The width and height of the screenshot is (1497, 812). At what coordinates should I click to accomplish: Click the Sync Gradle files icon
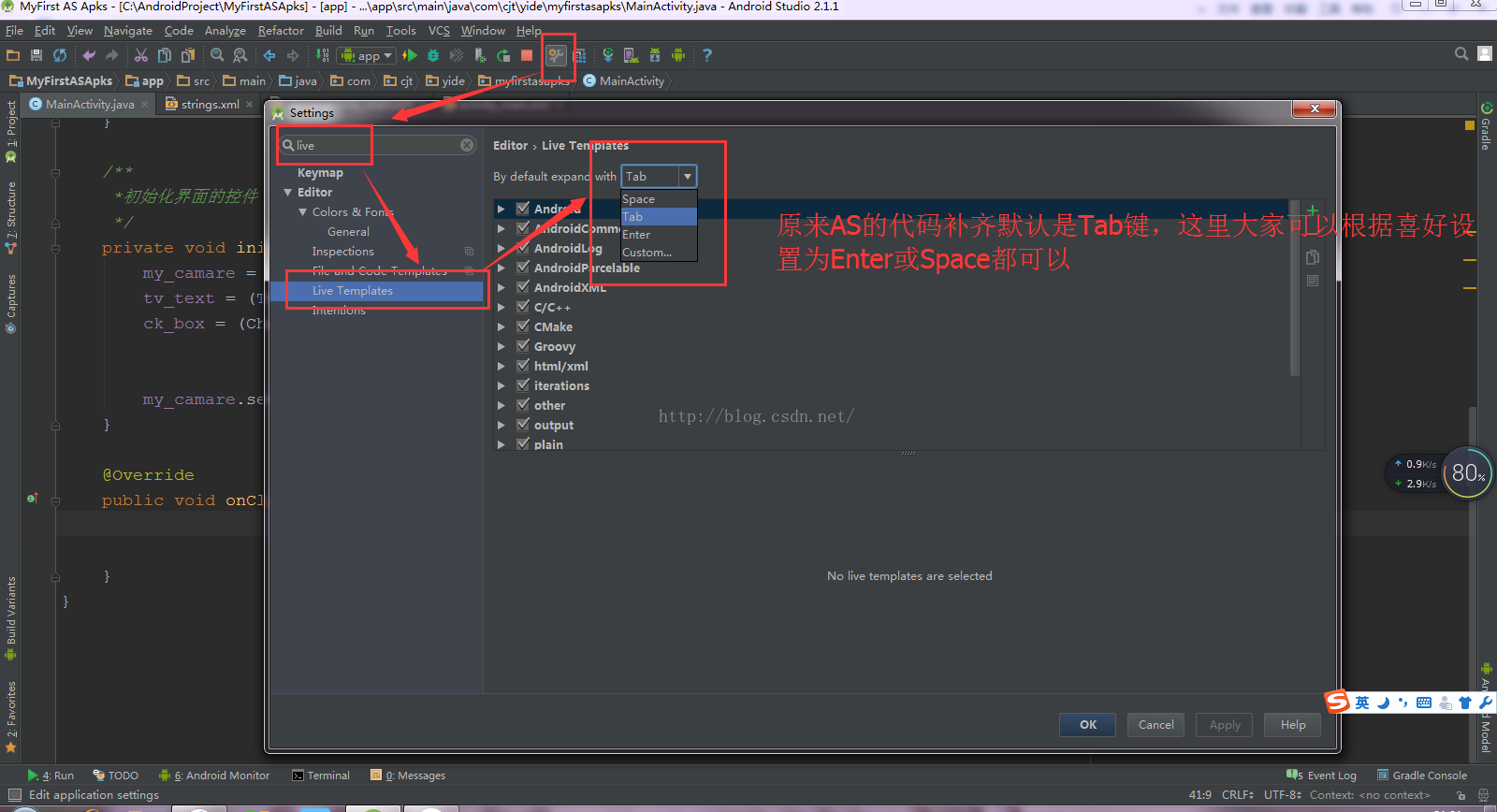(608, 55)
